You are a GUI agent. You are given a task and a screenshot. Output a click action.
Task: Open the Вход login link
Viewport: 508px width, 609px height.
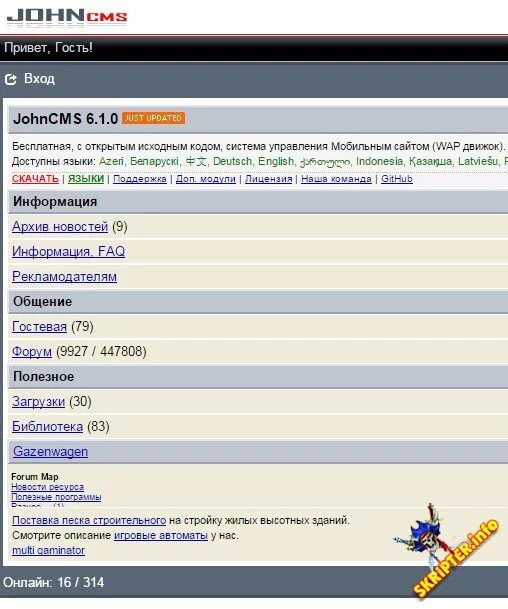click(39, 78)
